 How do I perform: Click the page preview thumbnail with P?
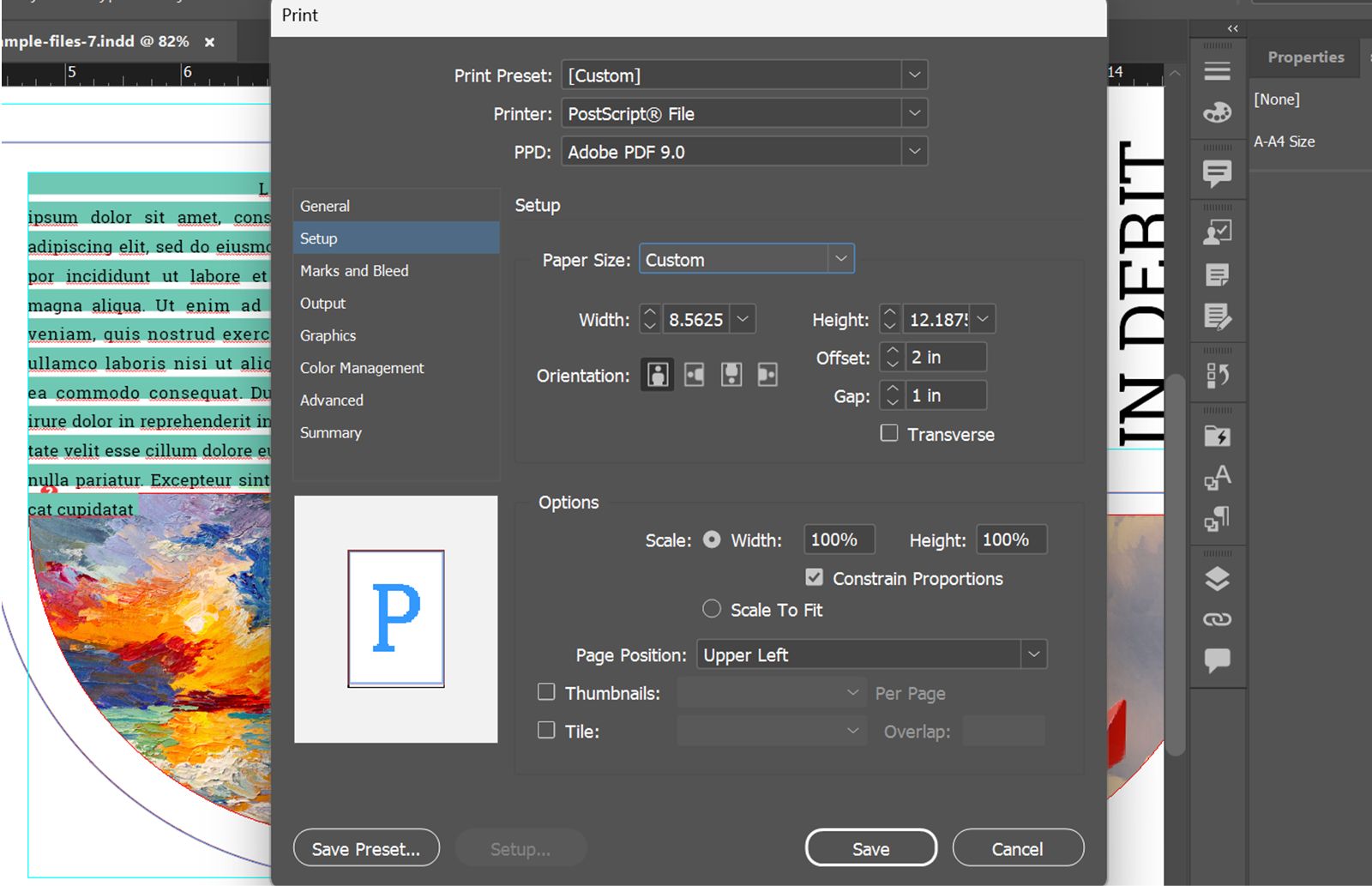coord(396,618)
